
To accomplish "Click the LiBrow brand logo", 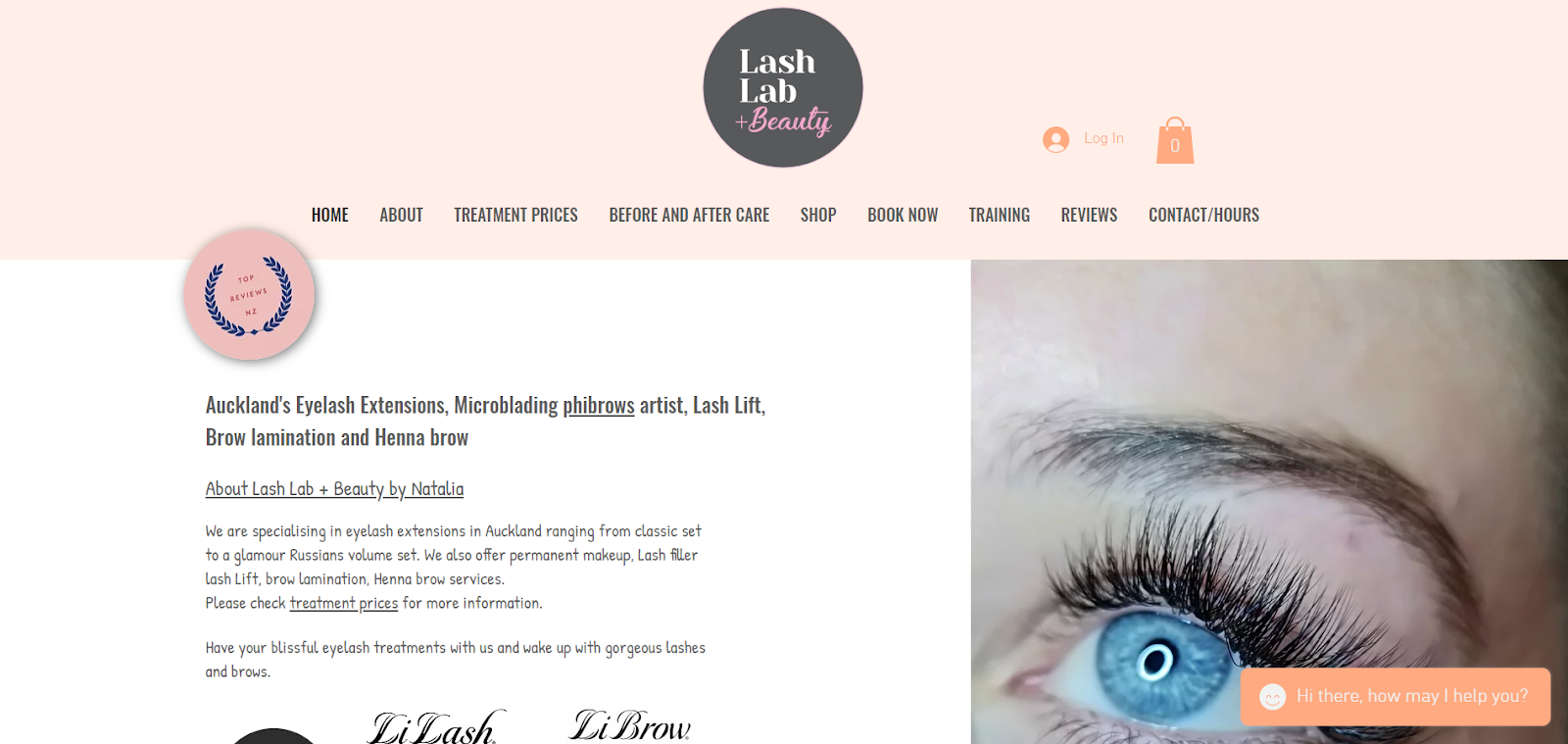I will pyautogui.click(x=631, y=725).
